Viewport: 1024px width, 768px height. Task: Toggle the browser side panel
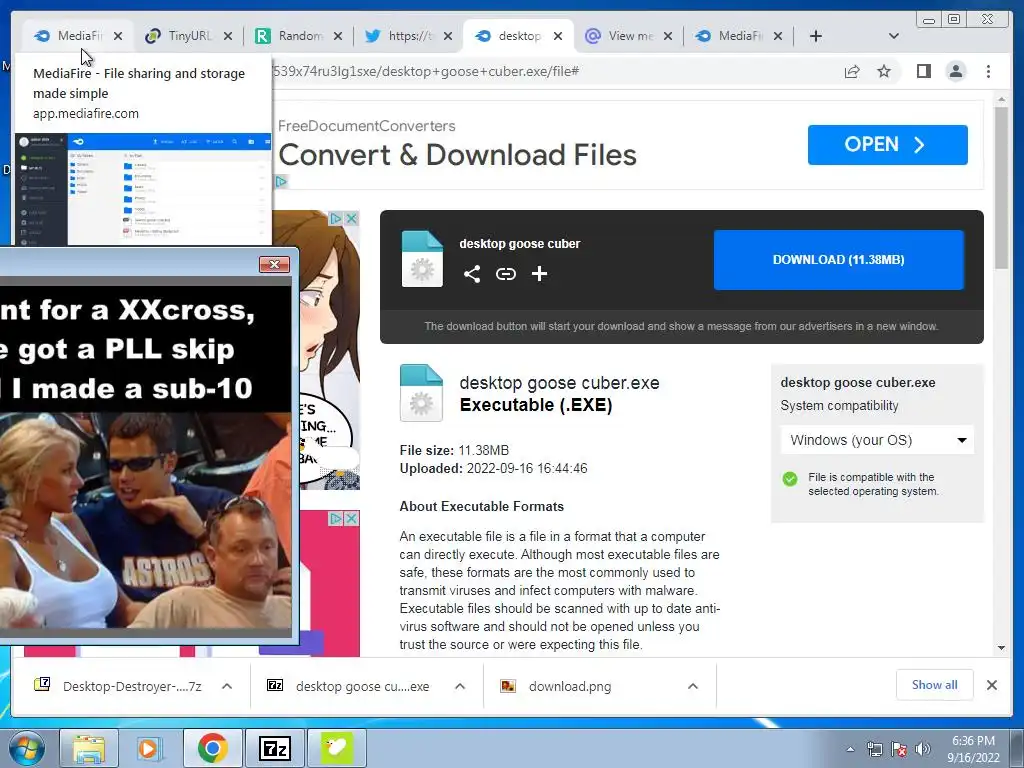tap(923, 71)
